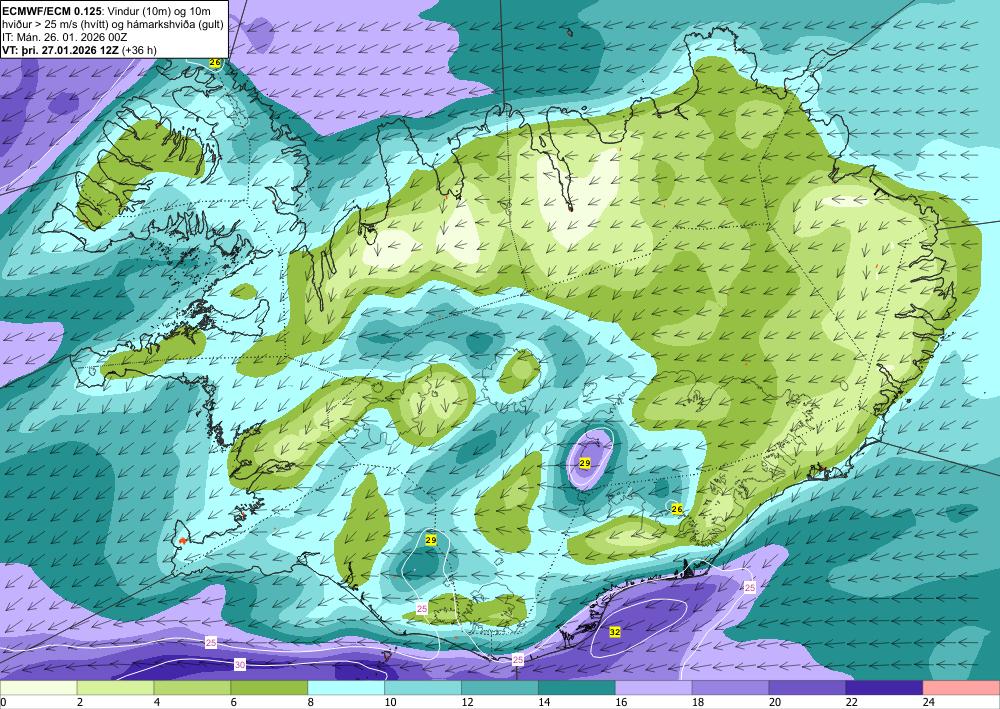1000x709 pixels.
Task: Click the legend swatch between 10 and 12
Action: click(x=423, y=688)
